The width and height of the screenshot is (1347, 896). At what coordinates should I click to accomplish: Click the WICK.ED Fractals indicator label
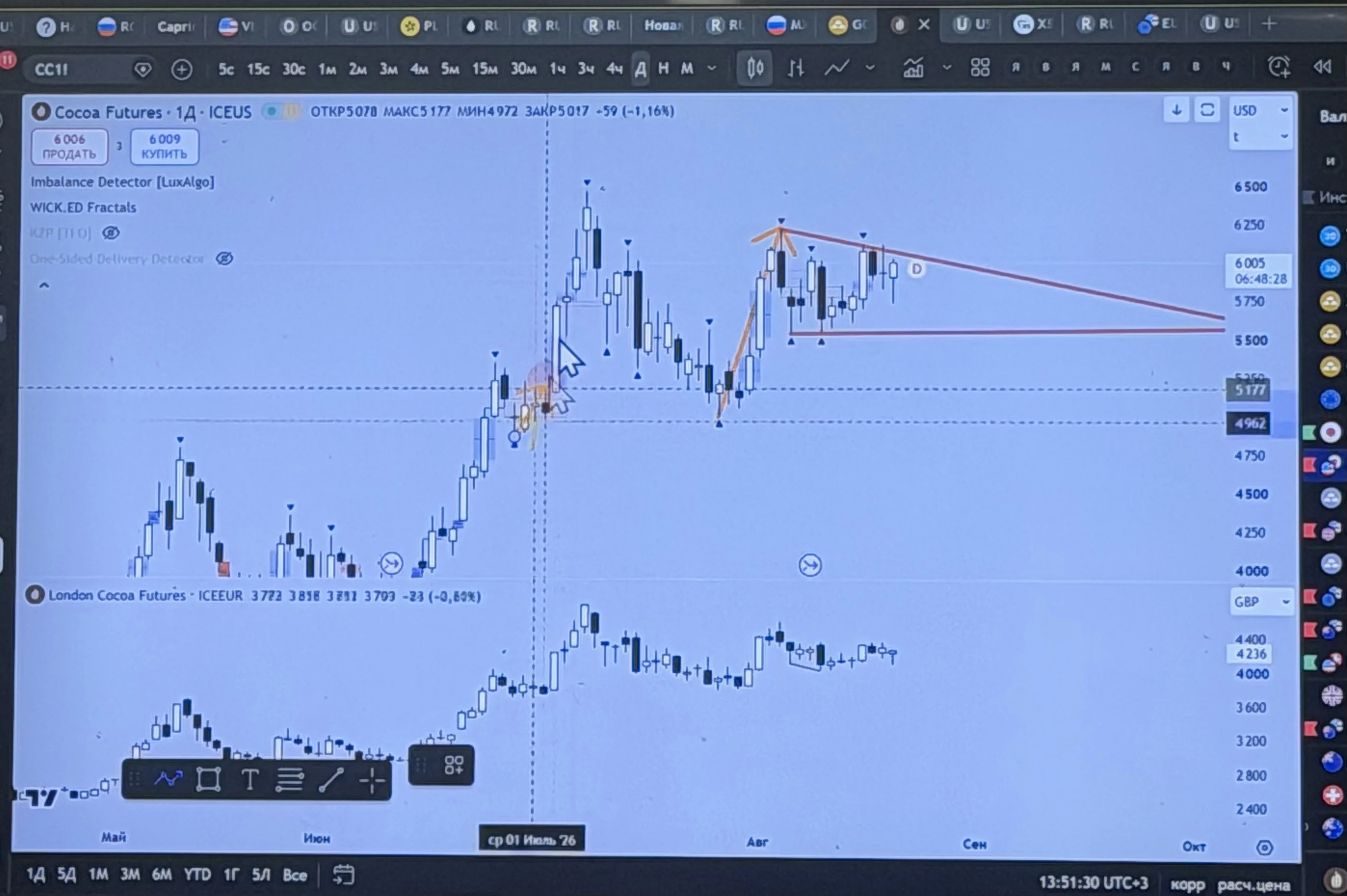tap(84, 207)
